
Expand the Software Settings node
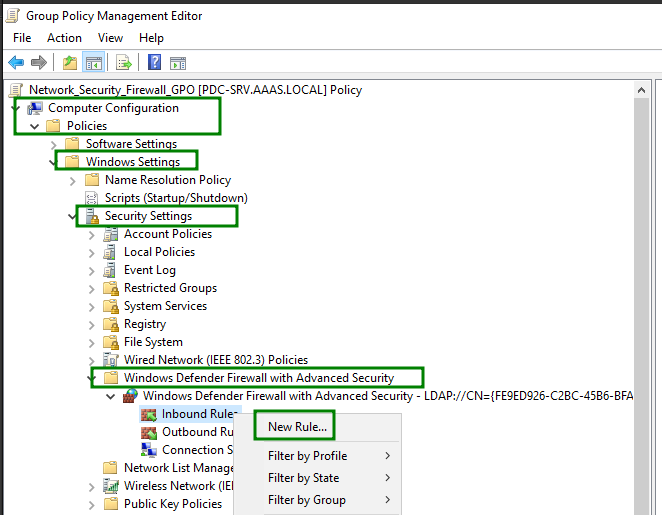pos(54,145)
